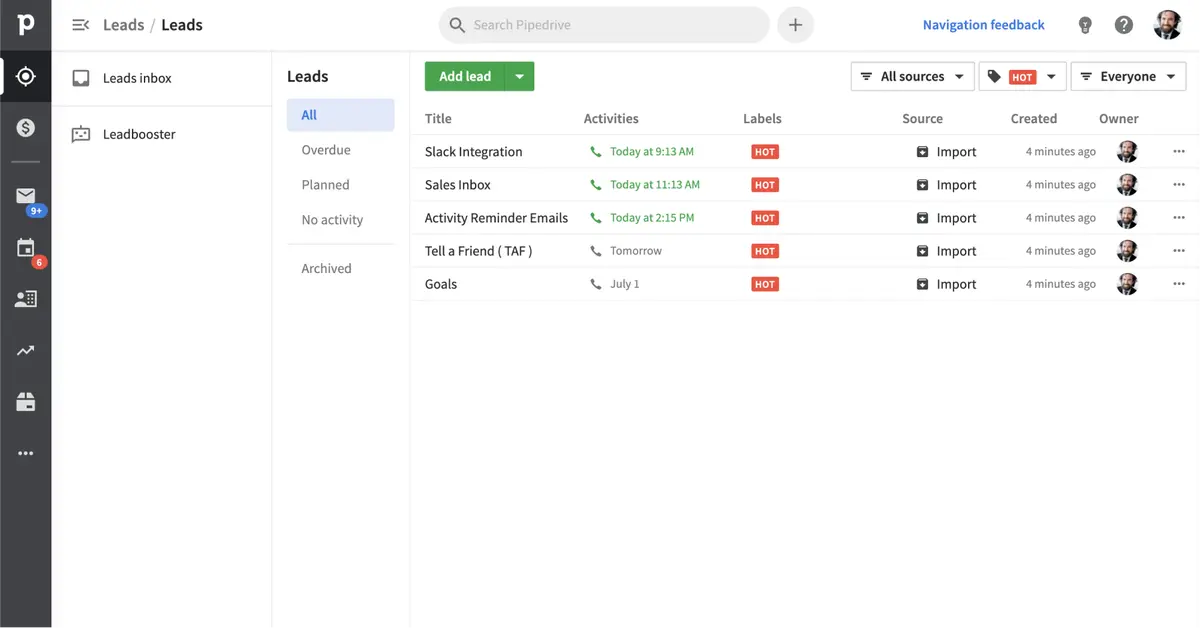Click the phone icon for Goals lead
Image resolution: width=1200 pixels, height=628 pixels.
tap(596, 284)
